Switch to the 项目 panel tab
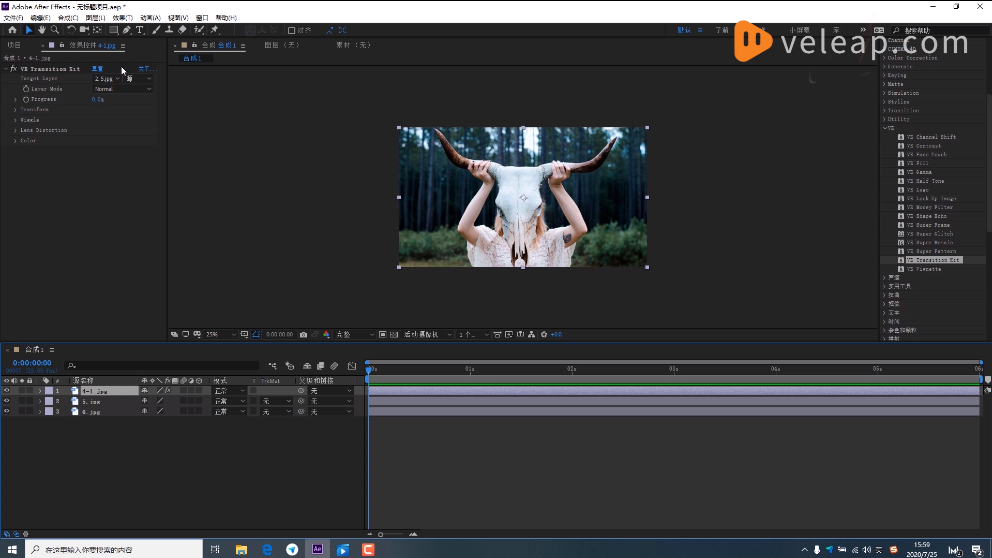Viewport: 992px width, 558px height. tap(14, 45)
